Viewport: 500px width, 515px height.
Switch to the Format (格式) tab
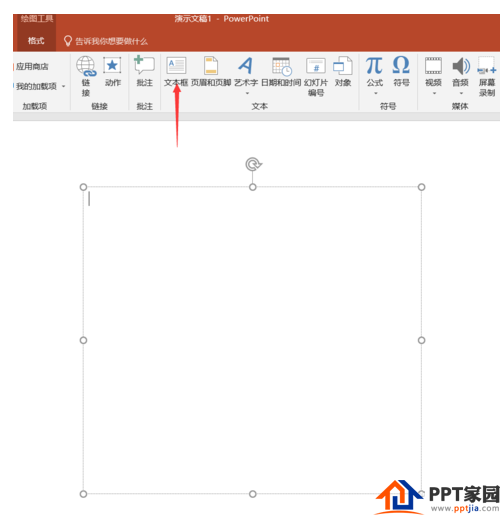coord(36,41)
